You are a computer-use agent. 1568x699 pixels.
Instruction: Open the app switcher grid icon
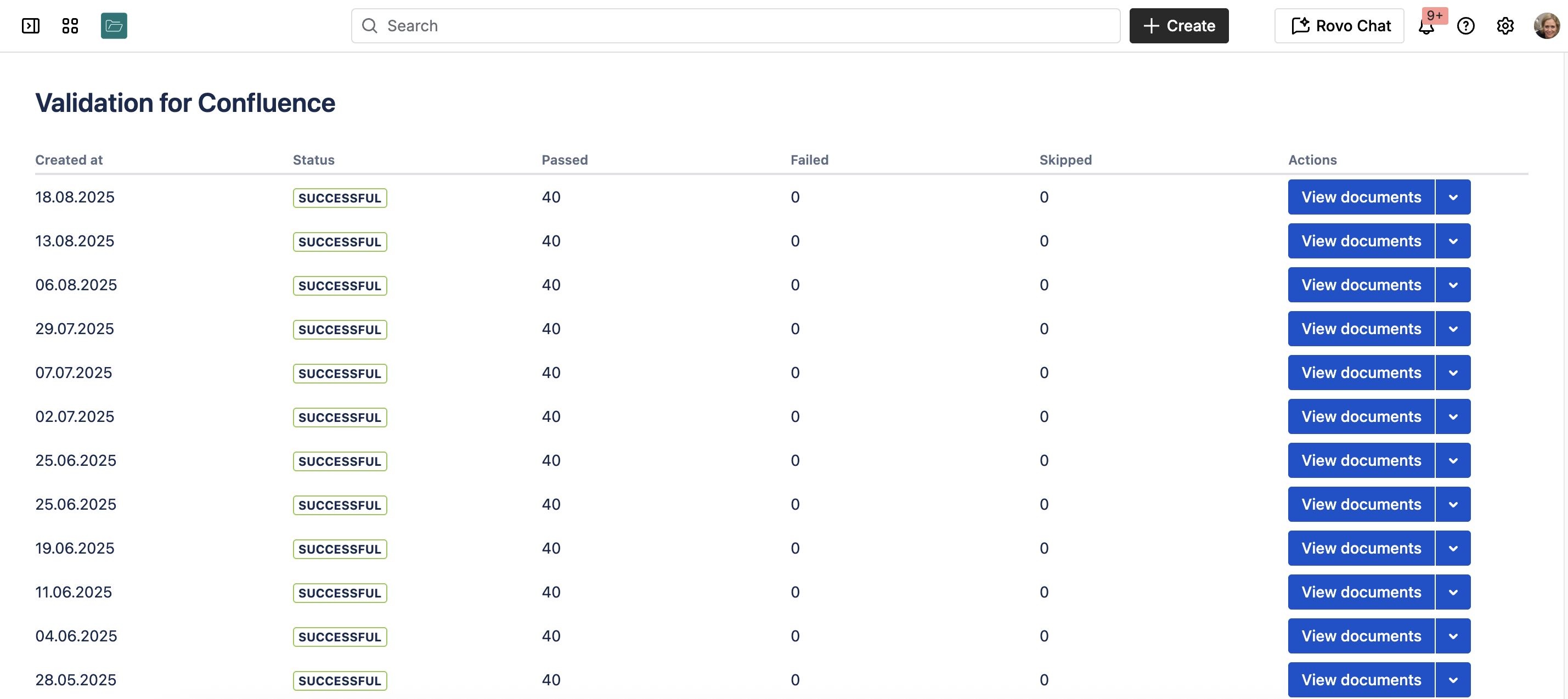tap(70, 26)
